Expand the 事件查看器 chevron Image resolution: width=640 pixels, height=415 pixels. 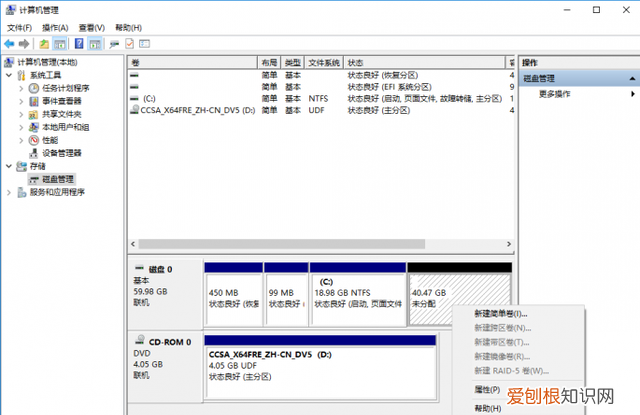tap(21, 101)
